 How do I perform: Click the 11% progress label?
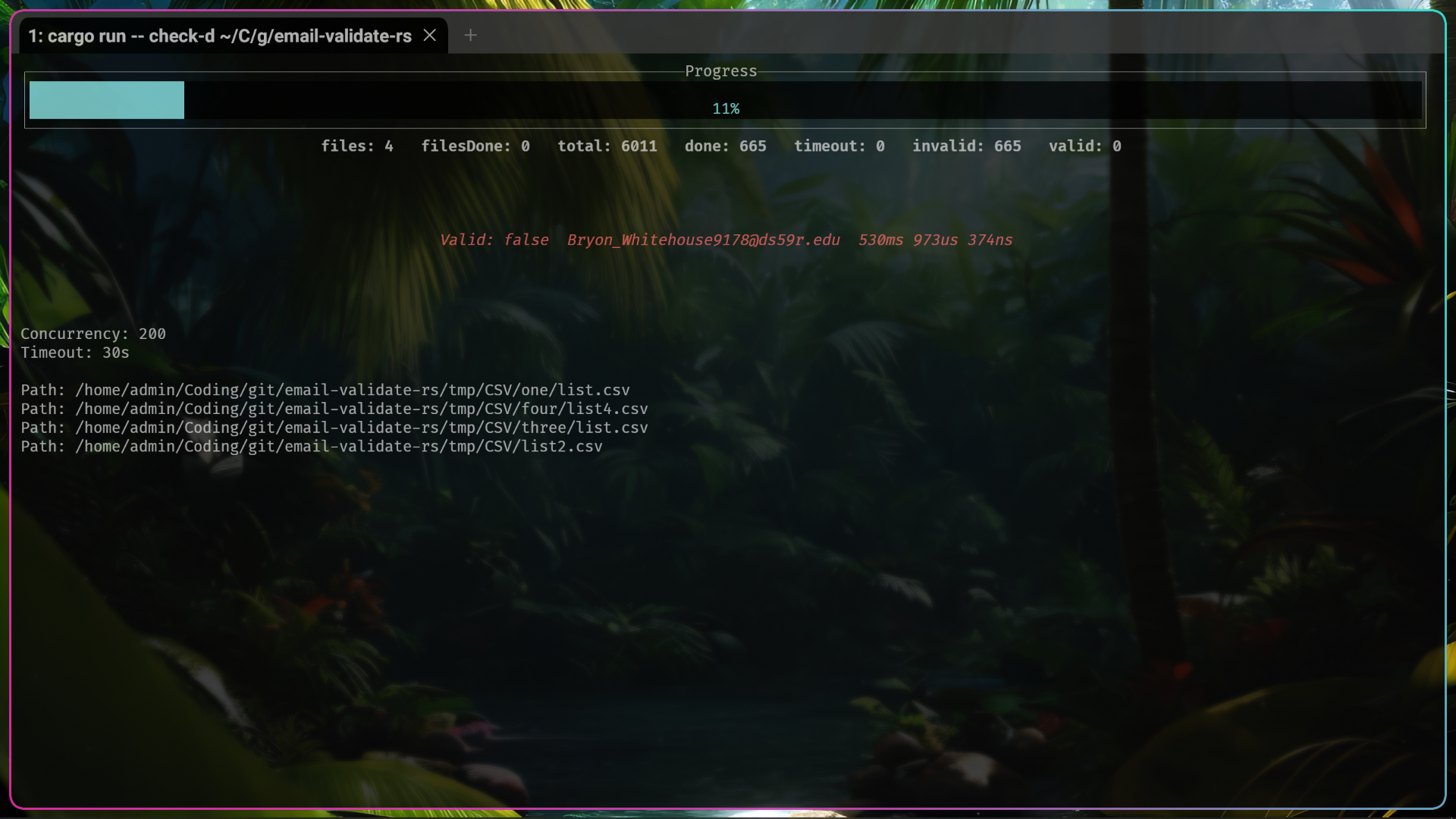pos(725,108)
